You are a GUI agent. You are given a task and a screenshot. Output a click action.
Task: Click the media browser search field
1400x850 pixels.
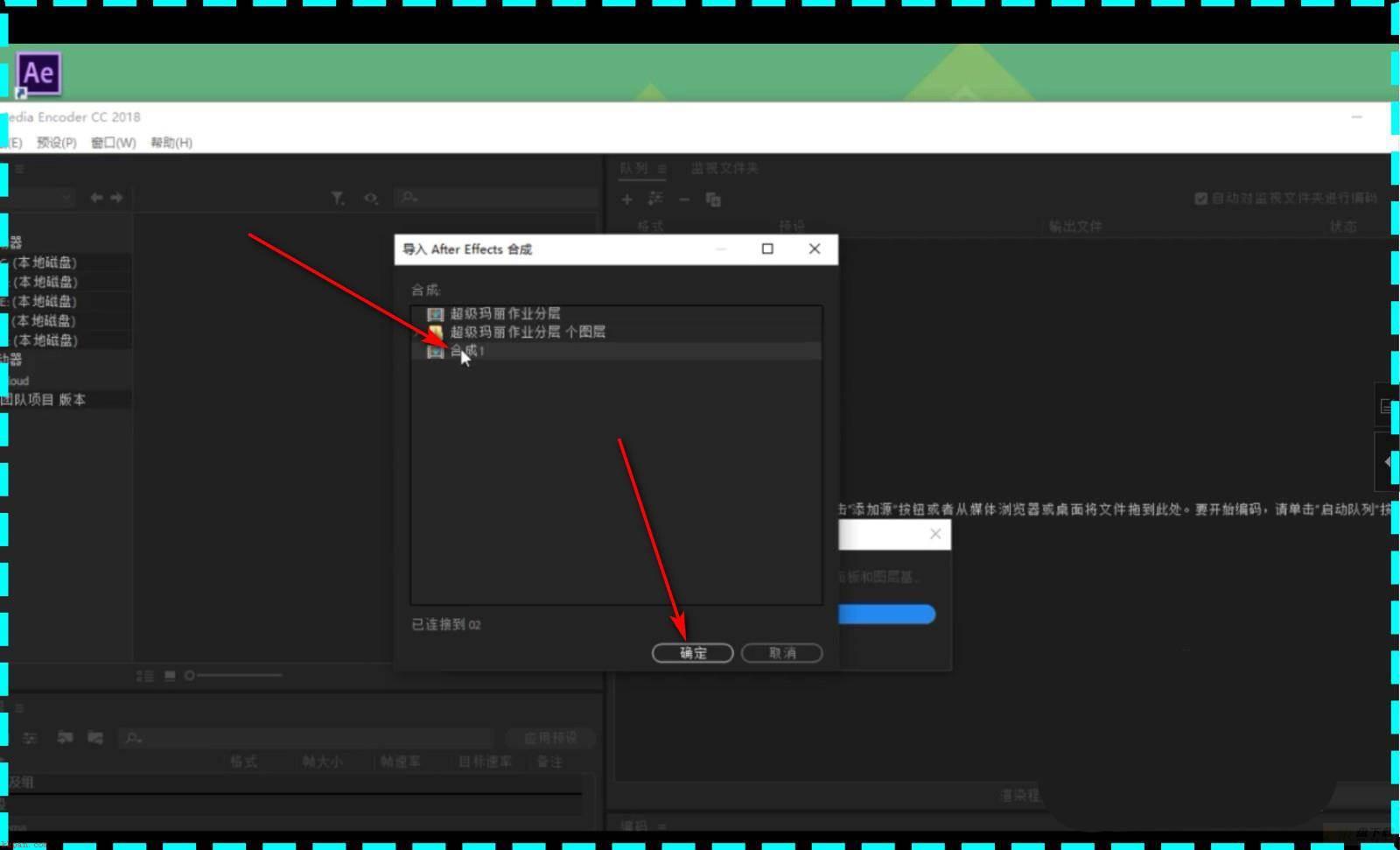(495, 198)
